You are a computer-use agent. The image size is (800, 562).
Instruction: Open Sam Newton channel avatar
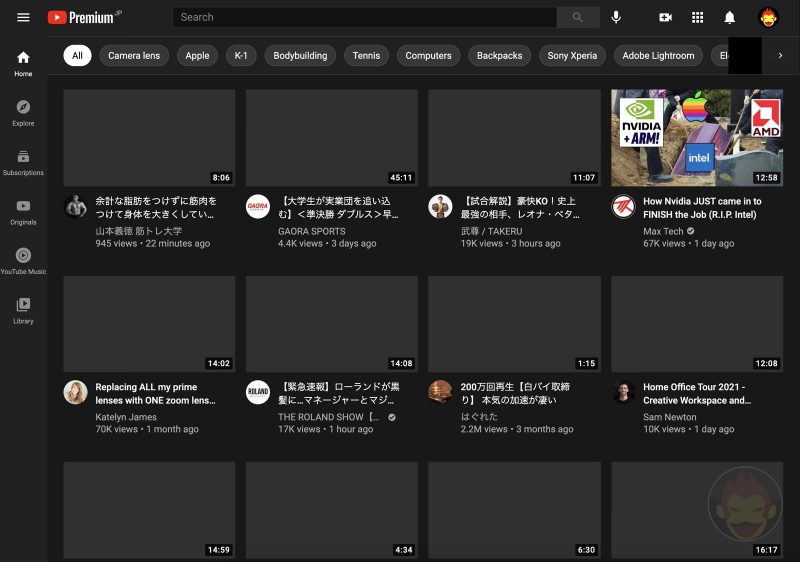623,392
